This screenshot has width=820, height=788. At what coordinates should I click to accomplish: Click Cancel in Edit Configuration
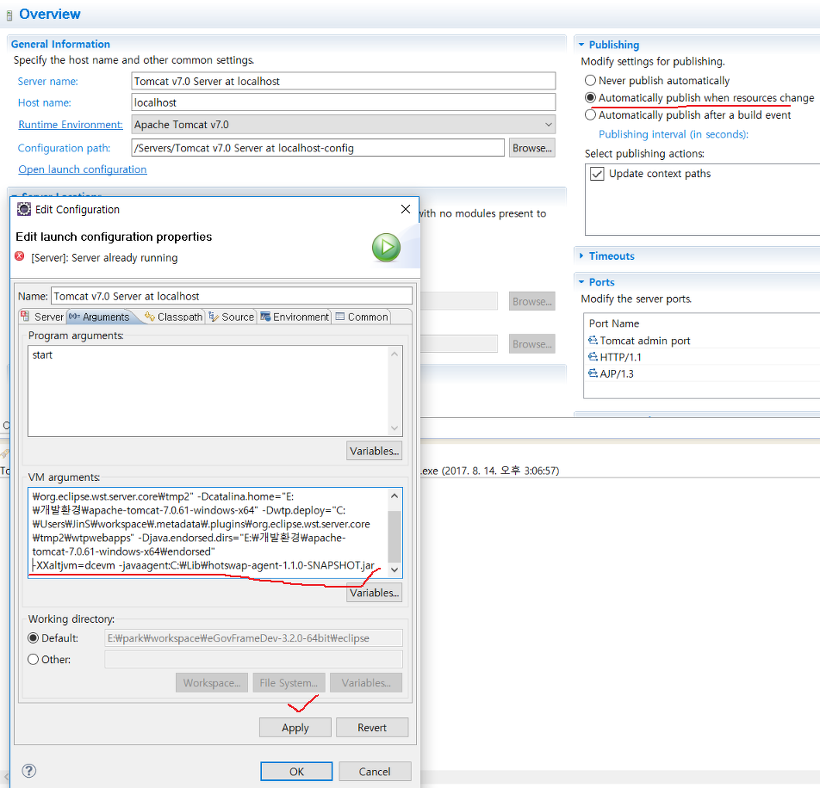[x=375, y=771]
